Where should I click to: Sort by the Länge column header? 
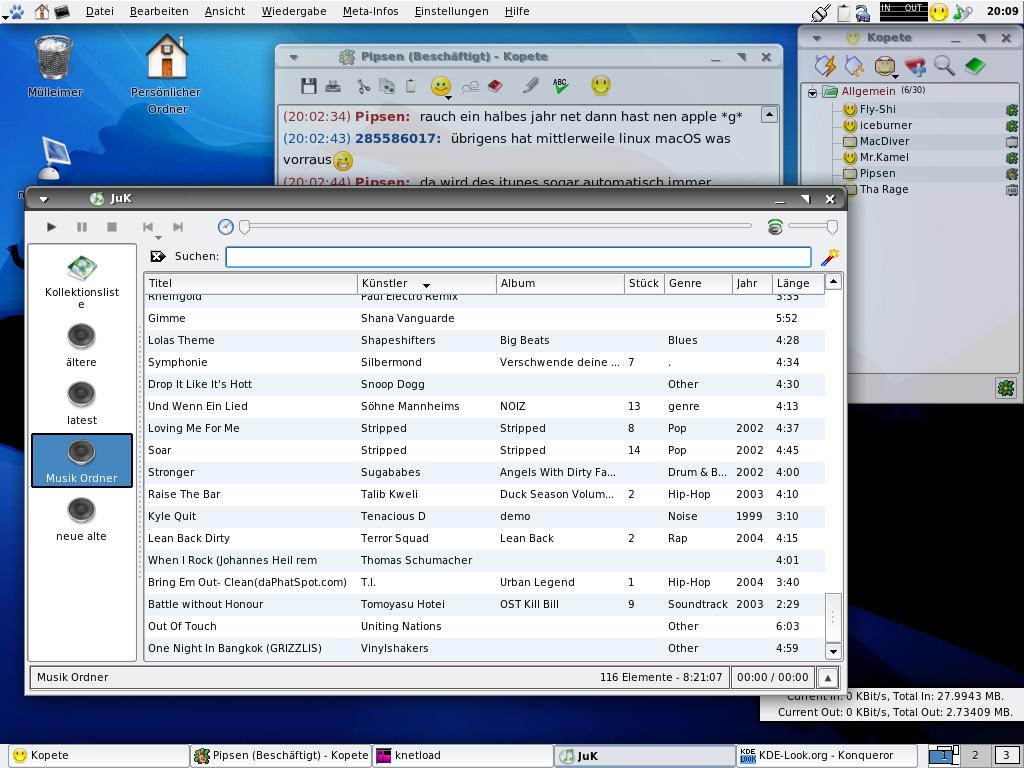pos(798,283)
